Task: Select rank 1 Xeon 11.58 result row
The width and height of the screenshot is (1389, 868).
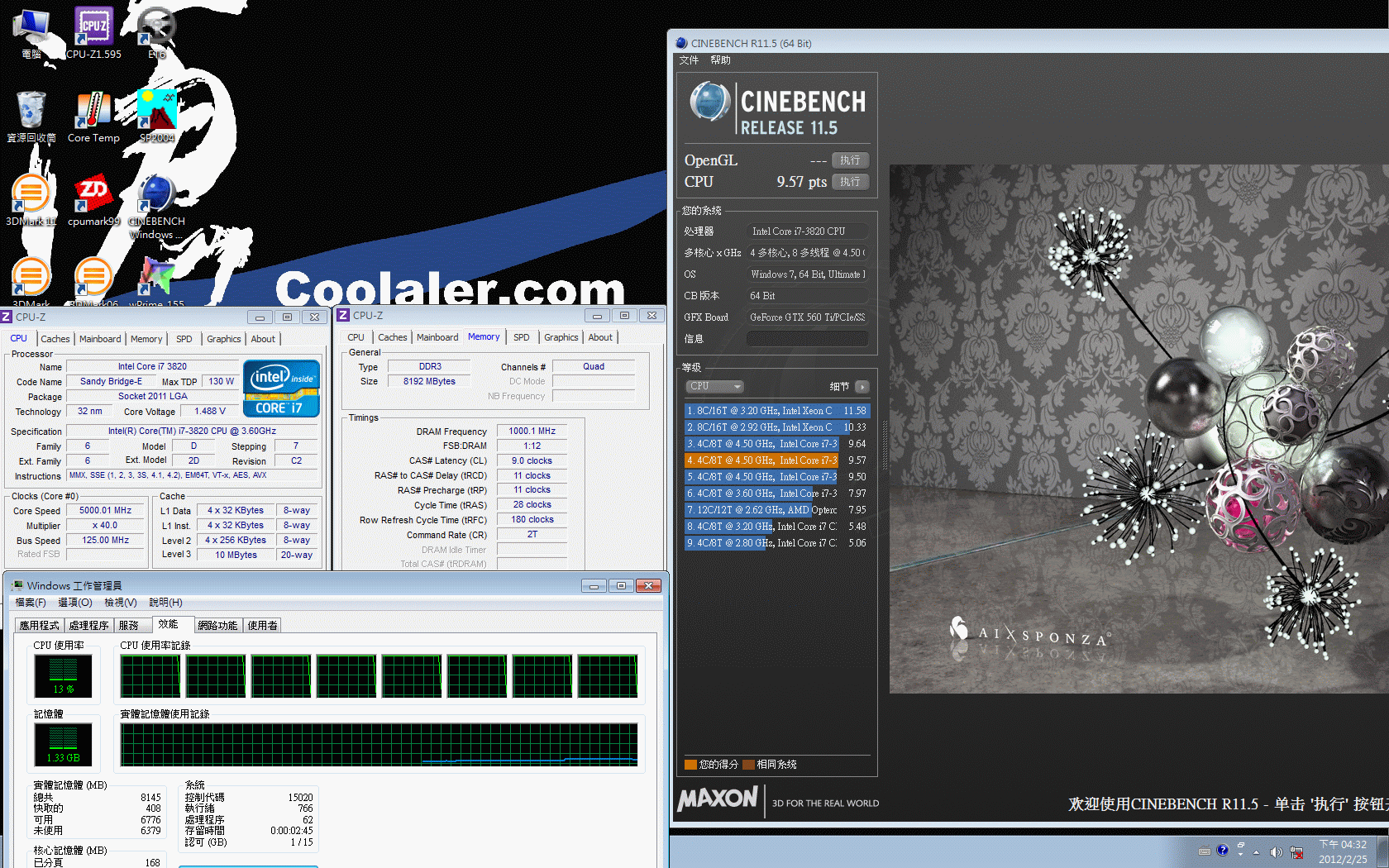Action: pos(776,411)
